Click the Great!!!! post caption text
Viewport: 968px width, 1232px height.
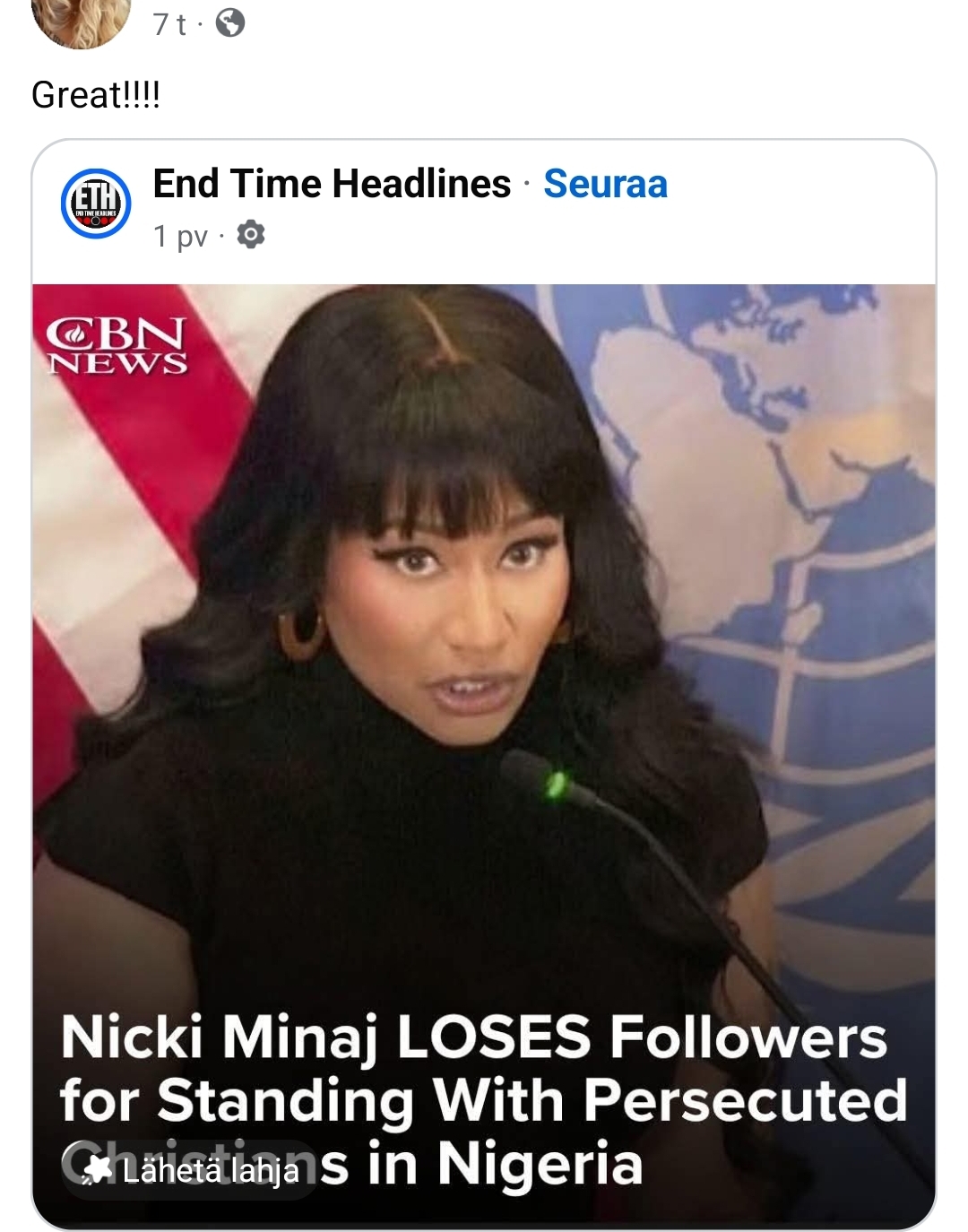(x=96, y=94)
